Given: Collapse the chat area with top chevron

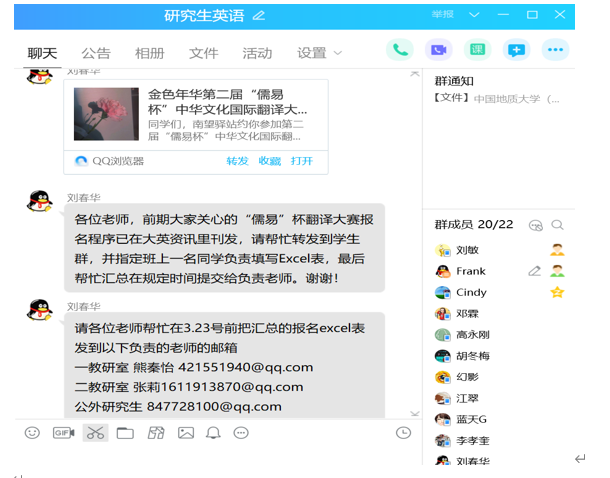Looking at the screenshot, I should pyautogui.click(x=414, y=73).
